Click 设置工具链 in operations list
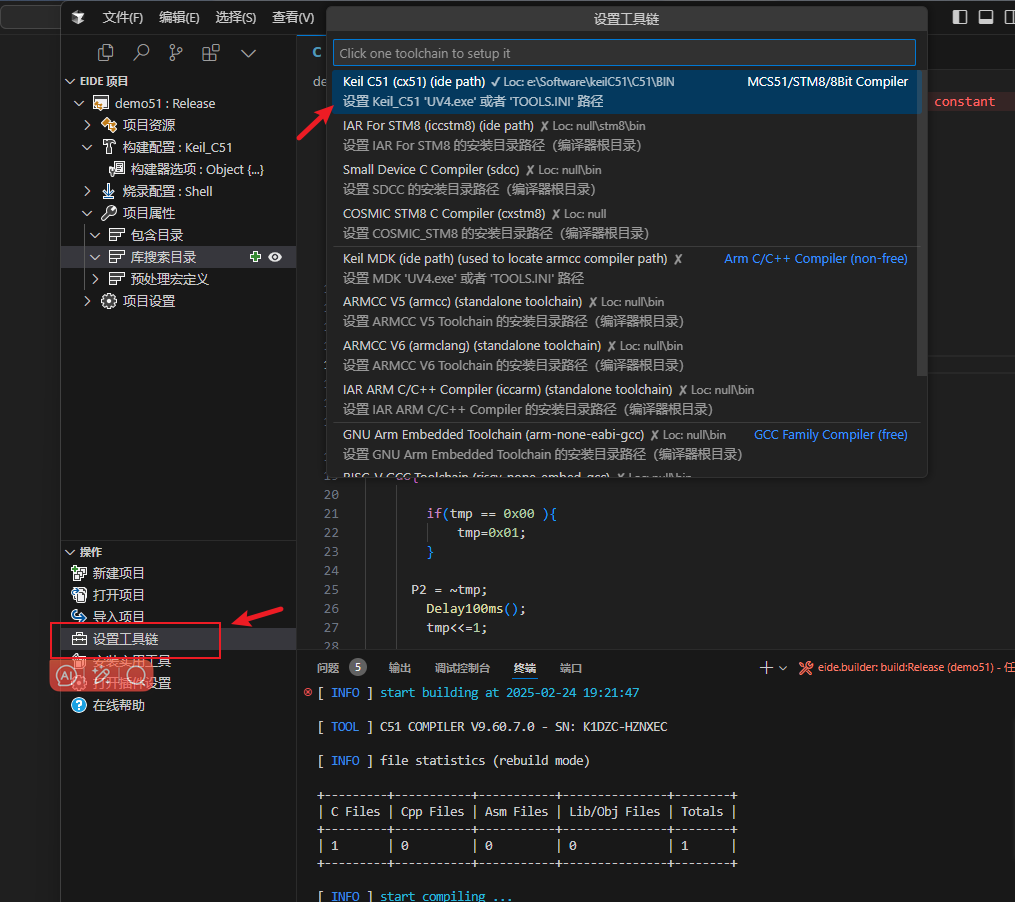Screen dimensions: 1015x902 coord(126,639)
